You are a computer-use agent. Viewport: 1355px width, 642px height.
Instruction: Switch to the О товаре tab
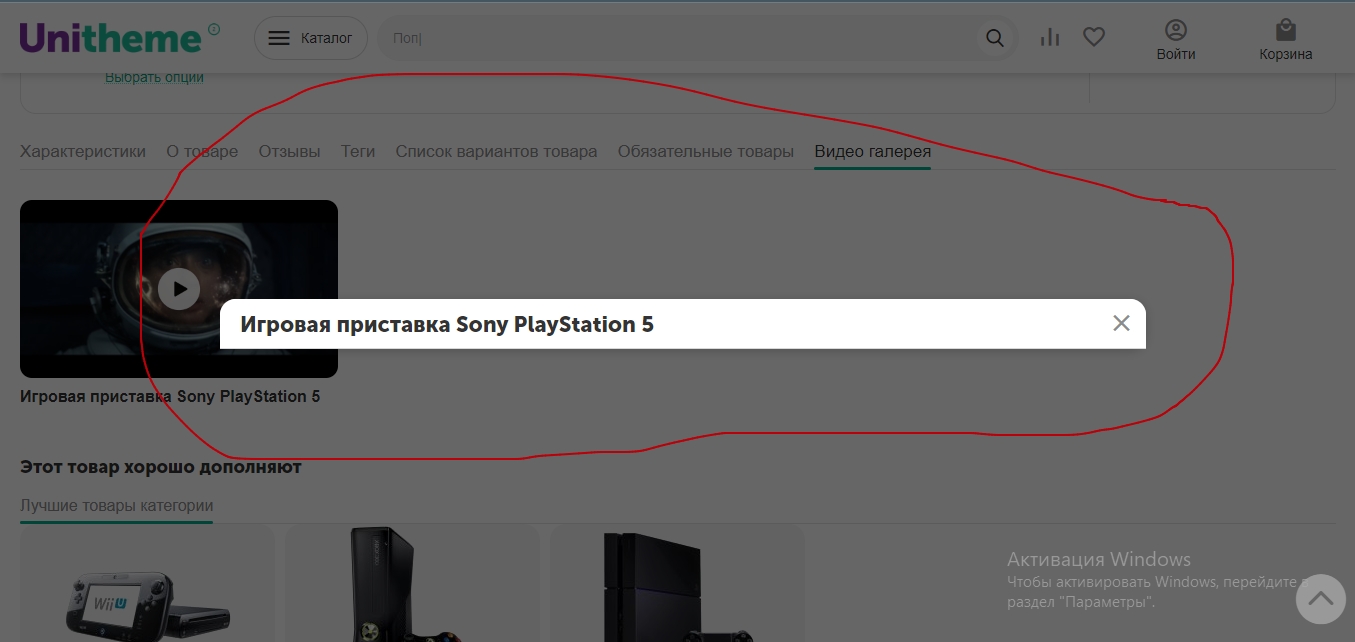point(202,152)
